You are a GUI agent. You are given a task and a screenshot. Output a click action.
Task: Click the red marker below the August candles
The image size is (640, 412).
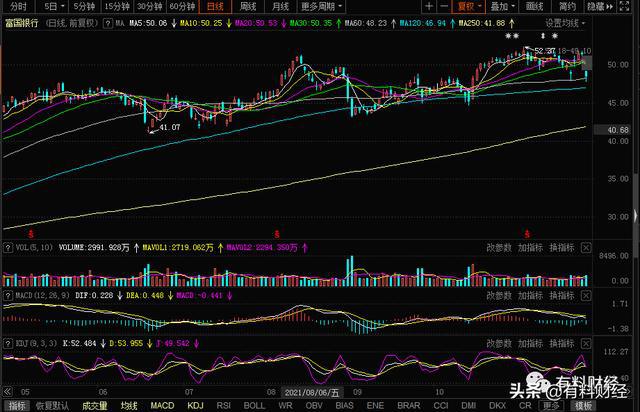click(x=277, y=234)
